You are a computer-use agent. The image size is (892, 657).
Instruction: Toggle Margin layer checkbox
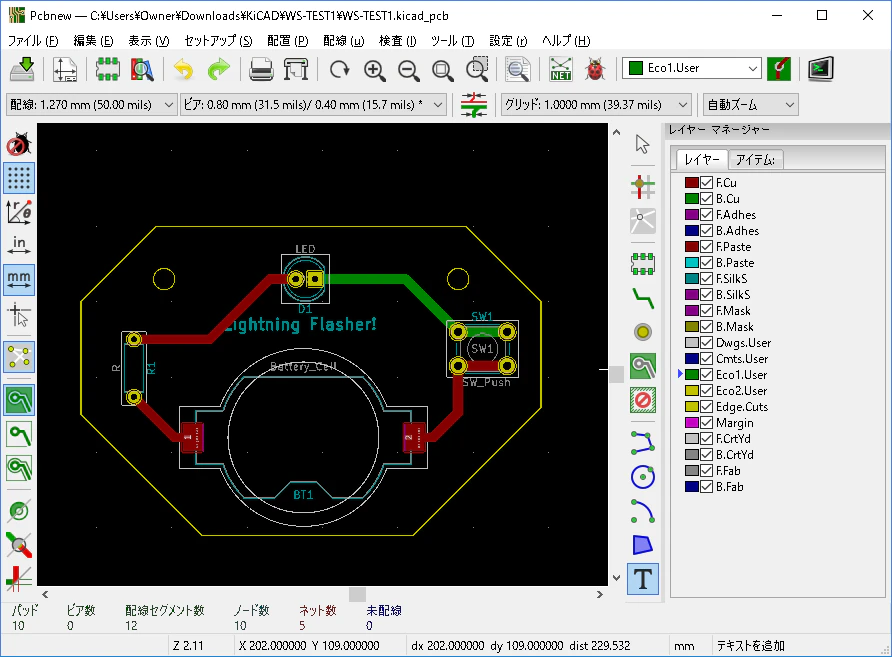click(707, 423)
